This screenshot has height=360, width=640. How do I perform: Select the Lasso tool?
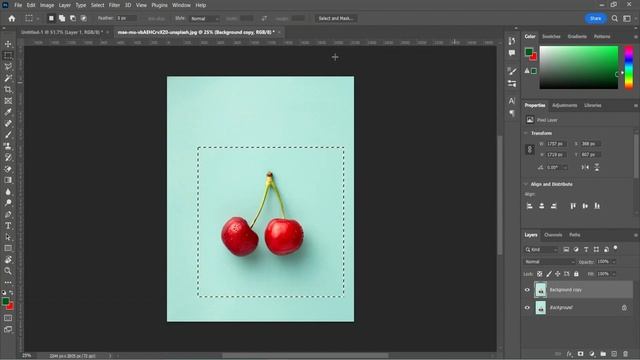click(x=8, y=67)
